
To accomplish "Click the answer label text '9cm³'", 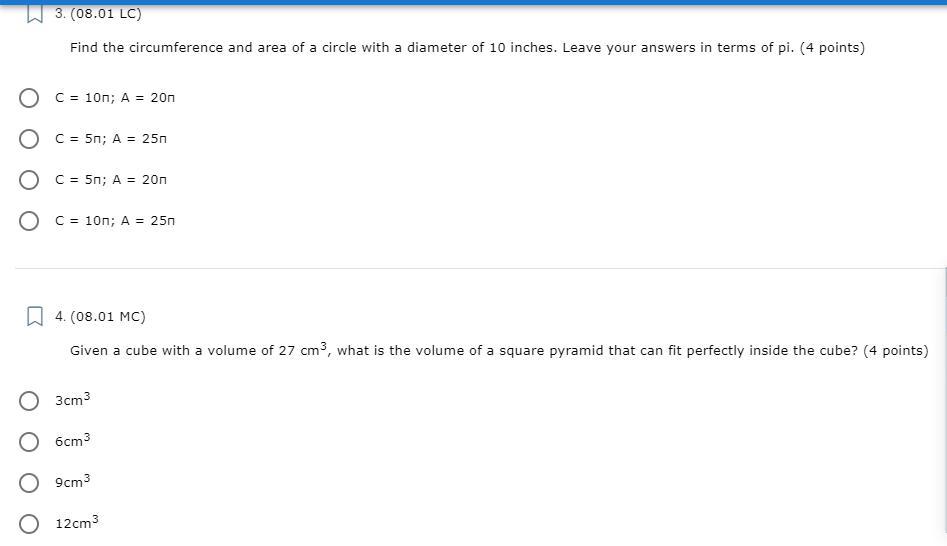I will (72, 482).
